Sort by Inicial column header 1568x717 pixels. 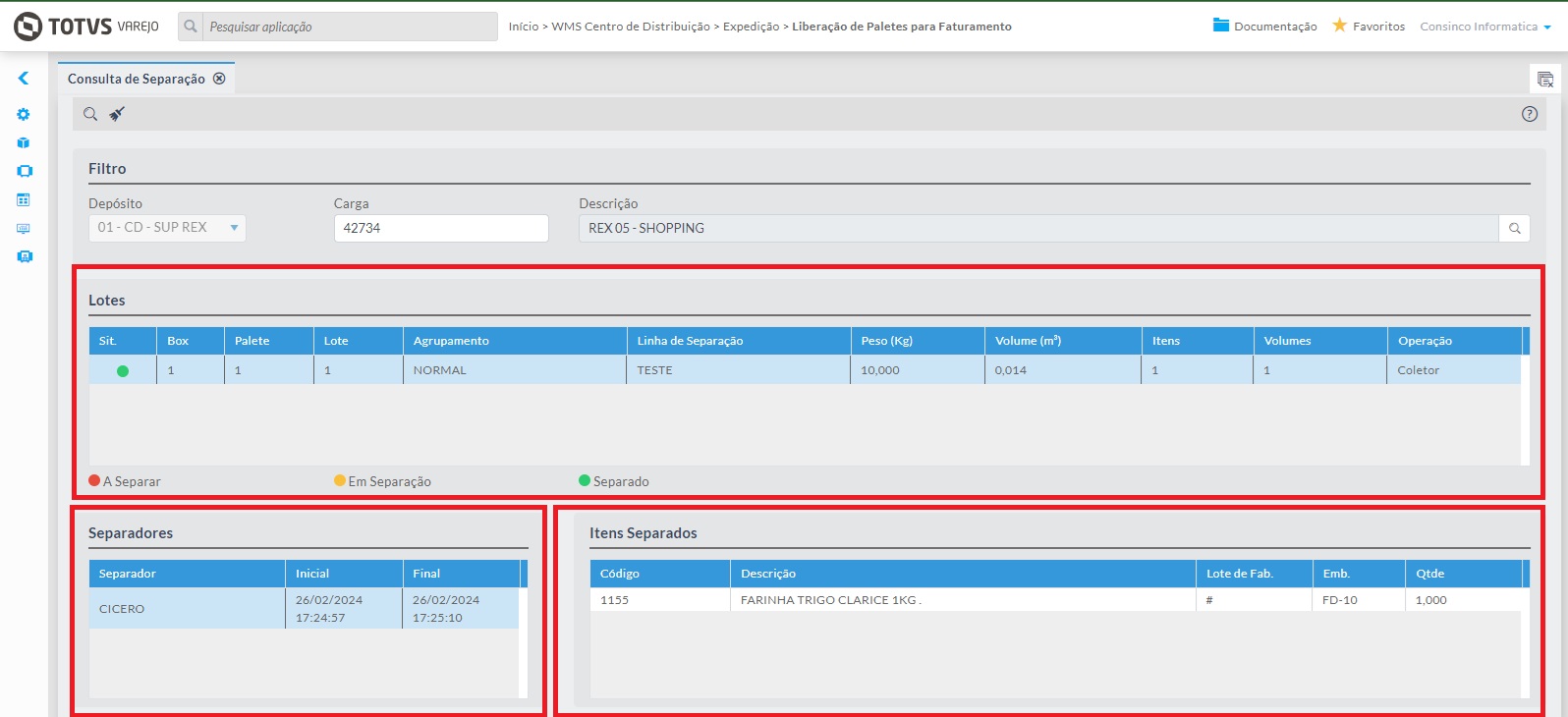point(344,574)
